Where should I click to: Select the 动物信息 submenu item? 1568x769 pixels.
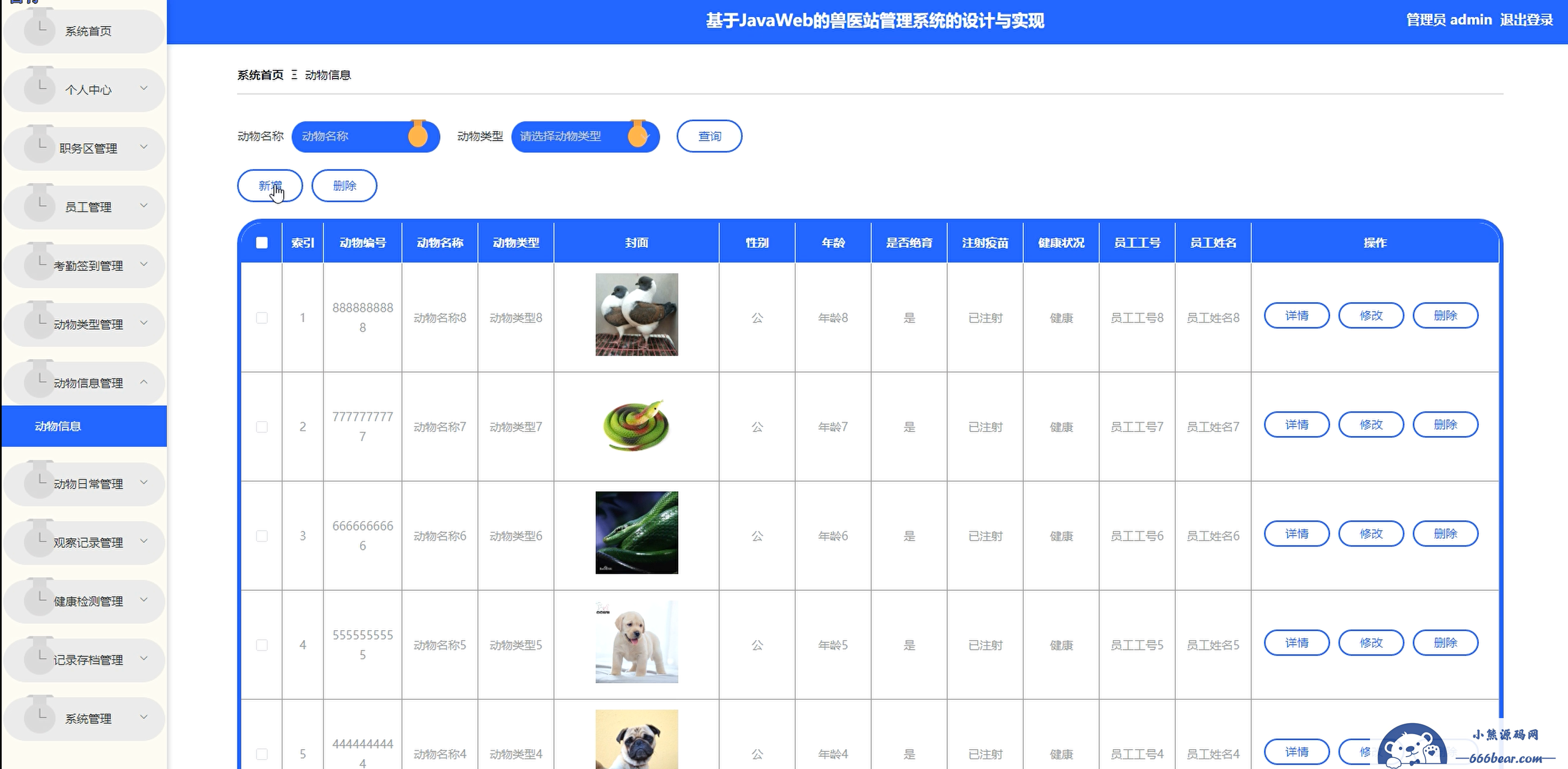click(84, 426)
